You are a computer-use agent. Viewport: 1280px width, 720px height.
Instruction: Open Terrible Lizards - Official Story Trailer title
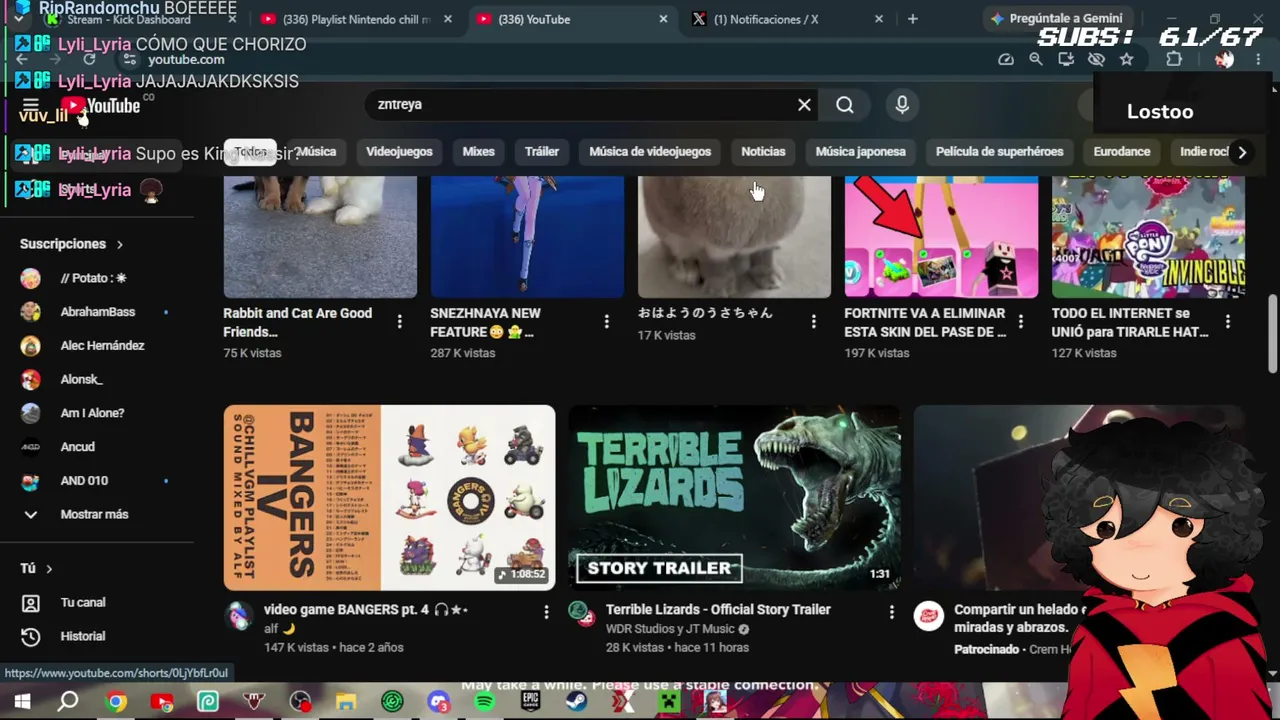[718, 609]
